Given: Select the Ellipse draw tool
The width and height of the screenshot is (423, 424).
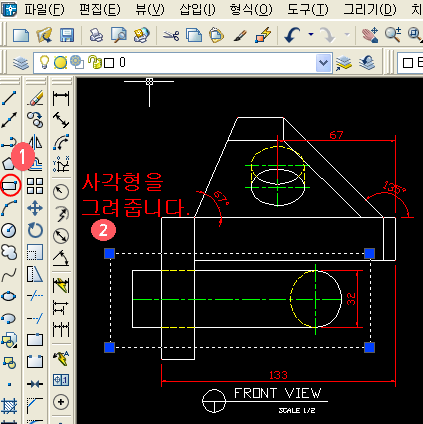Looking at the screenshot, I should (9, 296).
